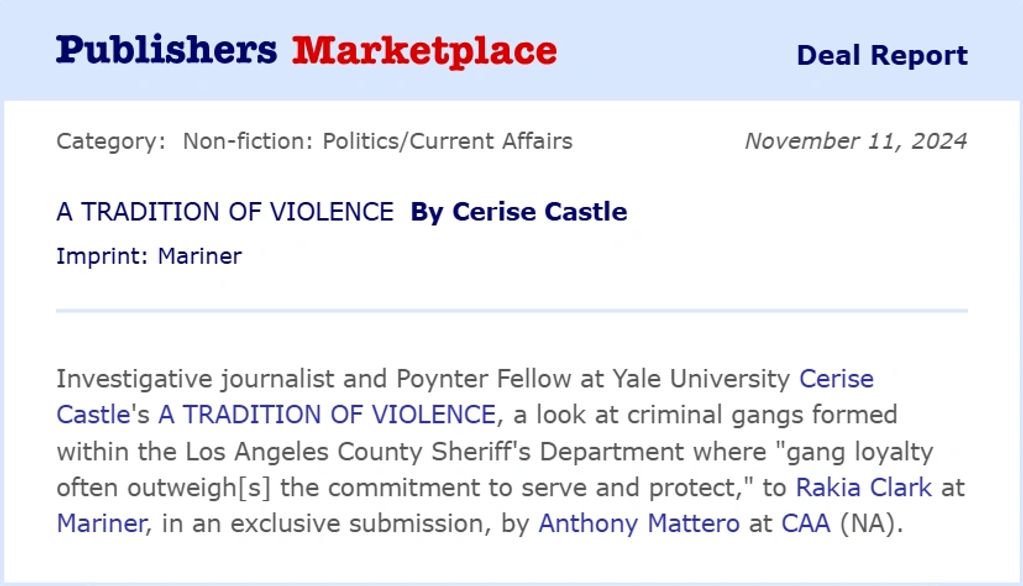Viewport: 1023px width, 586px height.
Task: Click the Cerise Castle author link in paragraph
Action: pos(836,379)
